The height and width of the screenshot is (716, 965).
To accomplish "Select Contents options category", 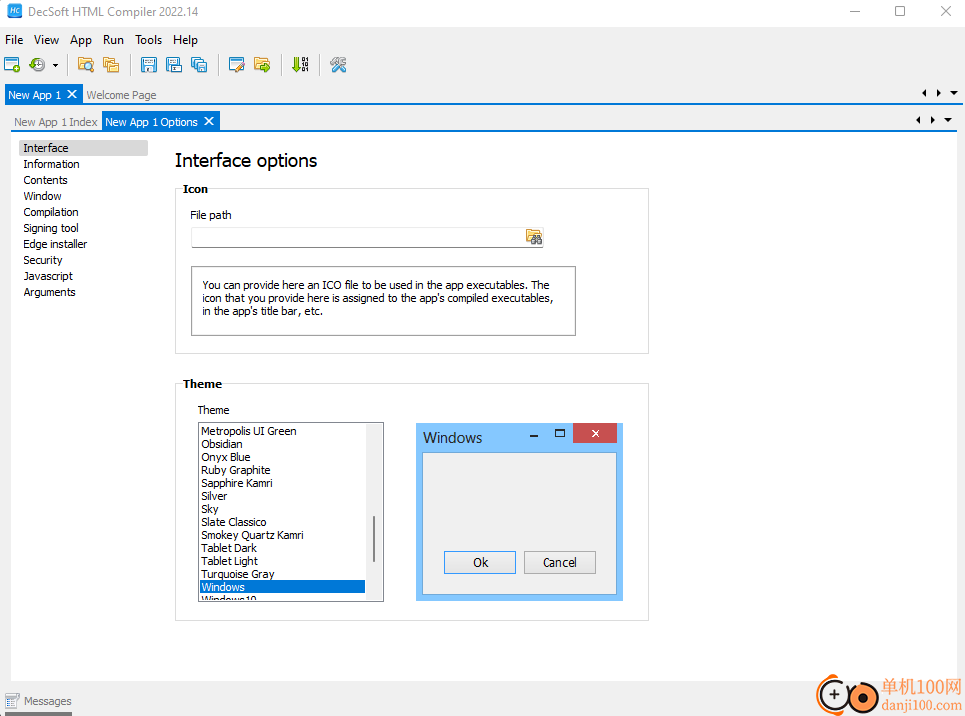I will (x=46, y=180).
